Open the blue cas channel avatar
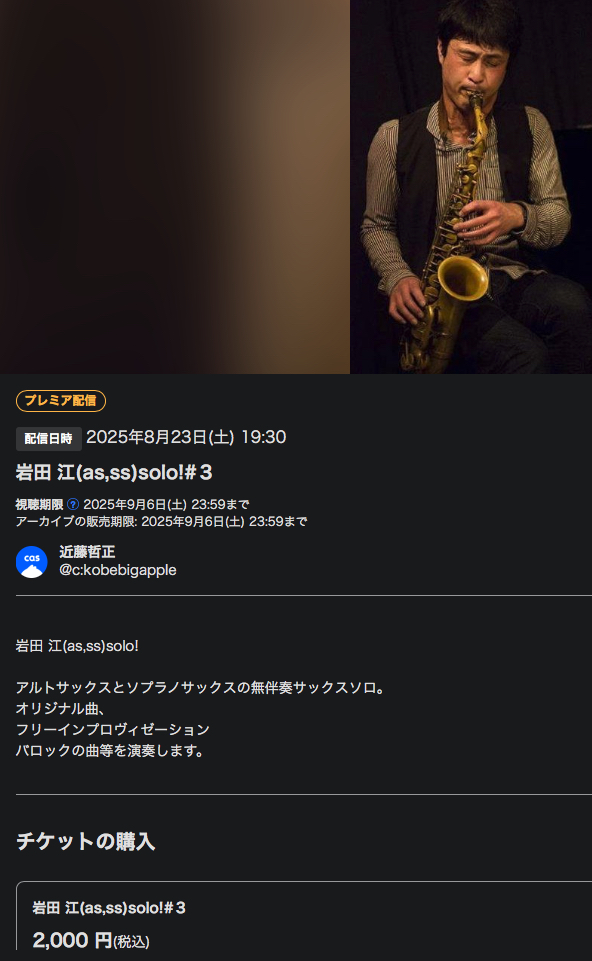Screen dimensions: 592x961 [x=32, y=561]
